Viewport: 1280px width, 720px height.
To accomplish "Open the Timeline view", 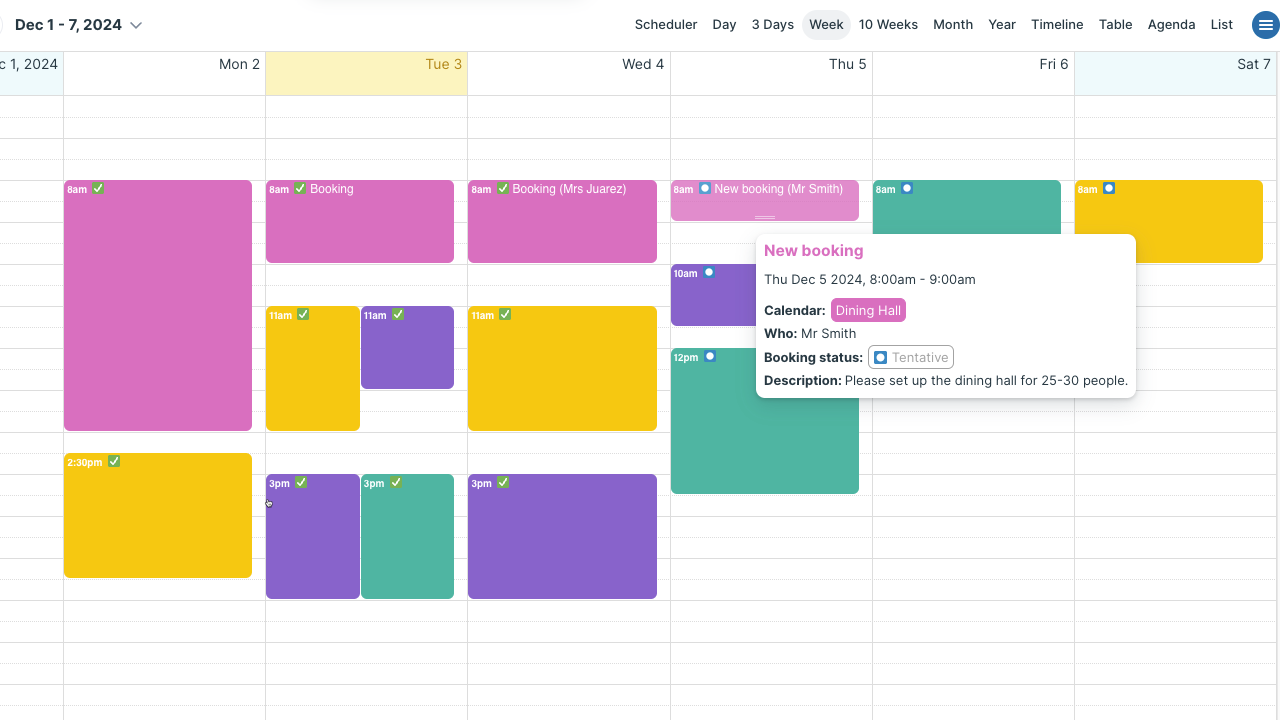I will (1057, 25).
